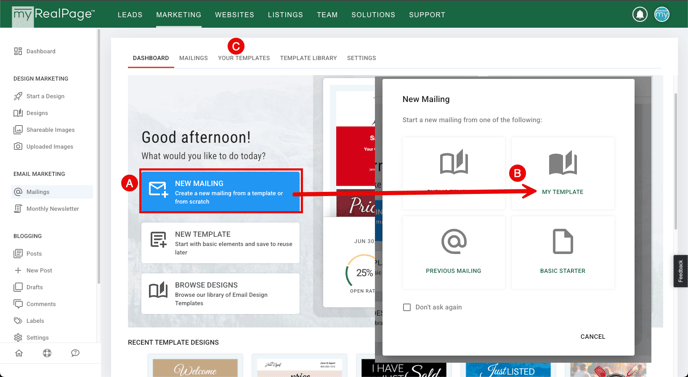The width and height of the screenshot is (688, 377).
Task: Open the WEBSITES menu
Action: [x=234, y=14]
